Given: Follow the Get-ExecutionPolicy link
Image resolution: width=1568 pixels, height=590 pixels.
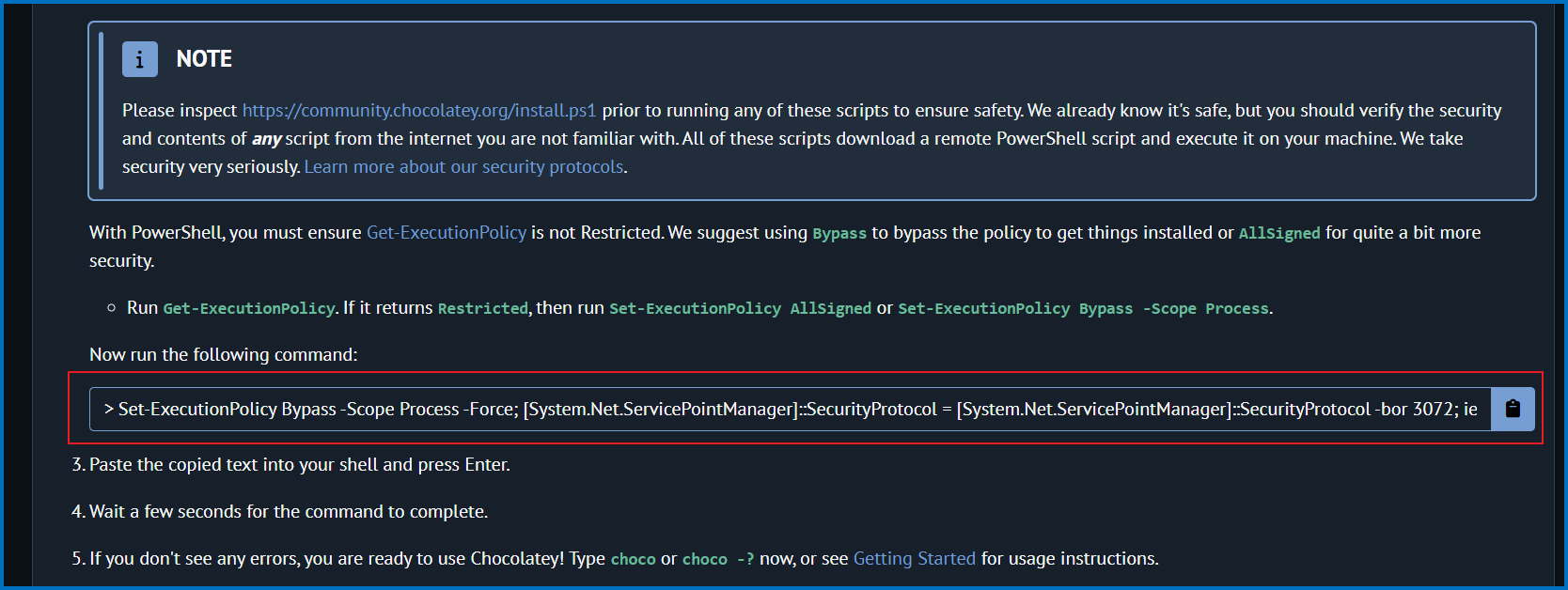Looking at the screenshot, I should click(x=447, y=232).
